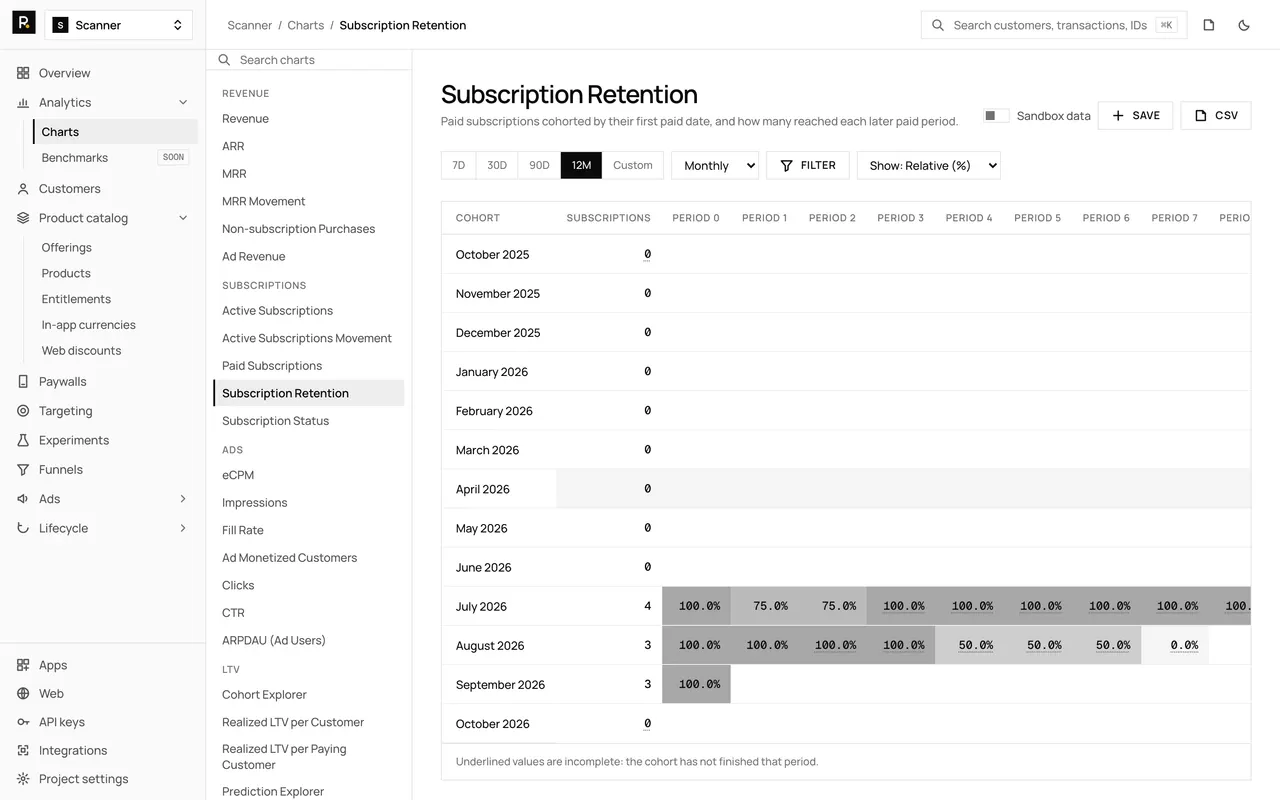Click the Customers person icon

point(23,188)
